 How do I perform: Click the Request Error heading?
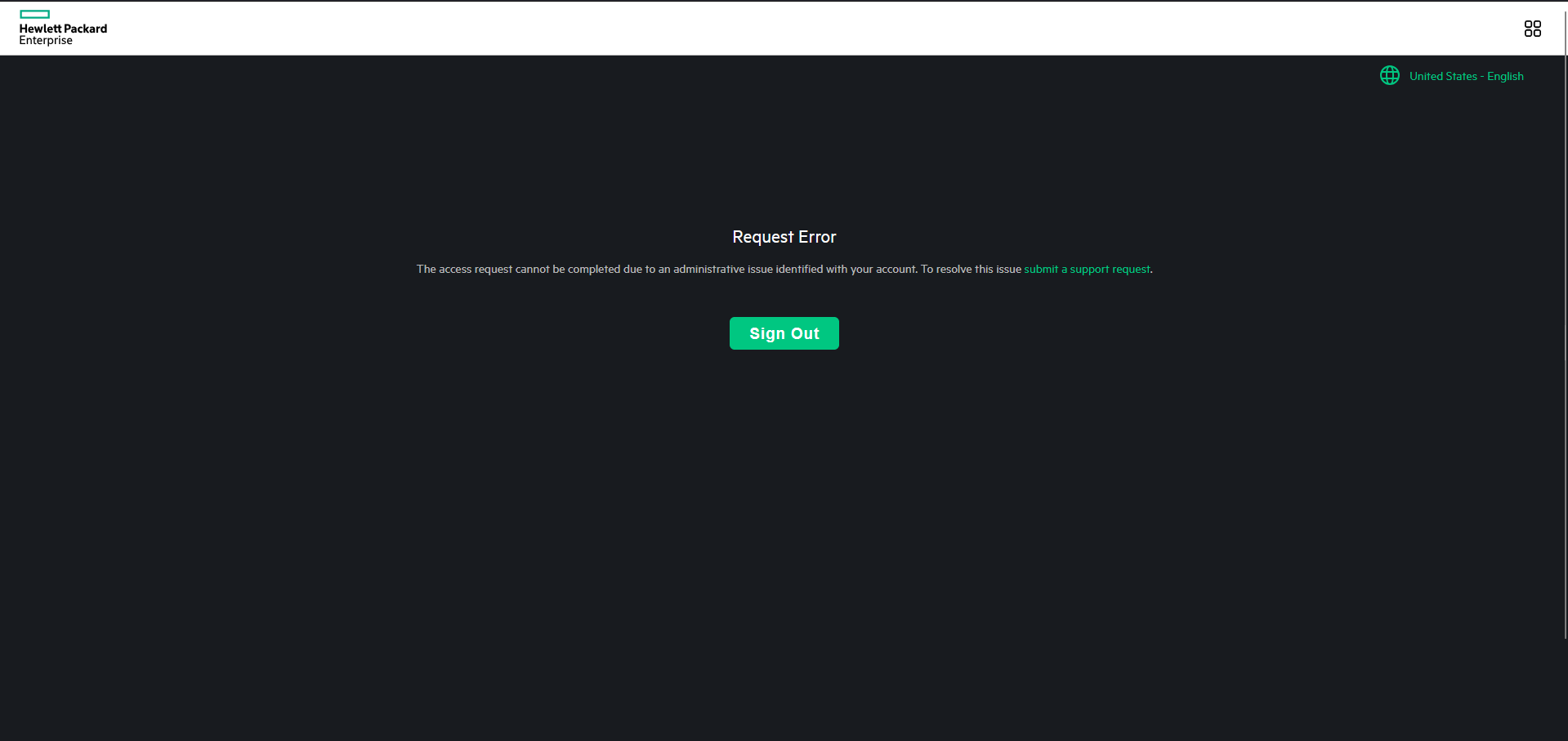pyautogui.click(x=784, y=237)
